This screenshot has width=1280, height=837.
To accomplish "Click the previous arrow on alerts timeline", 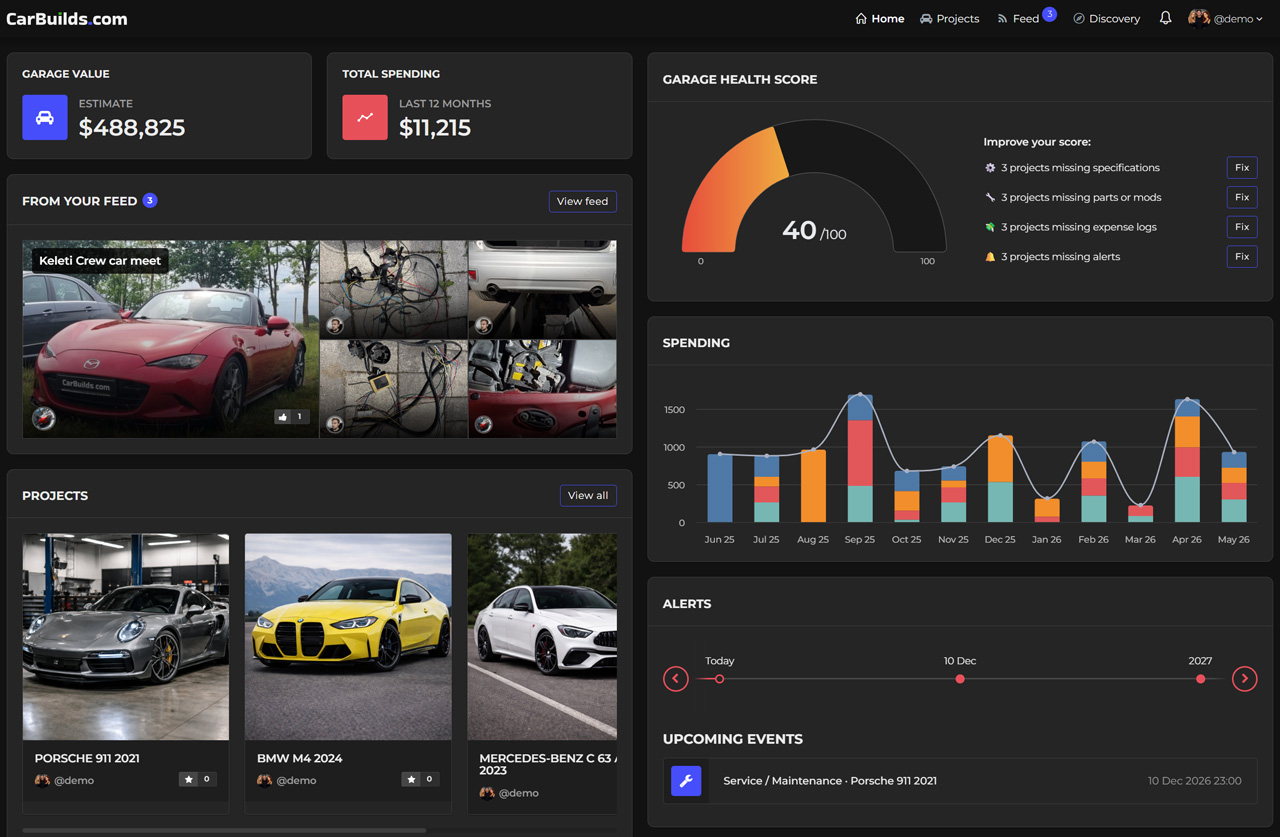I will [x=676, y=679].
